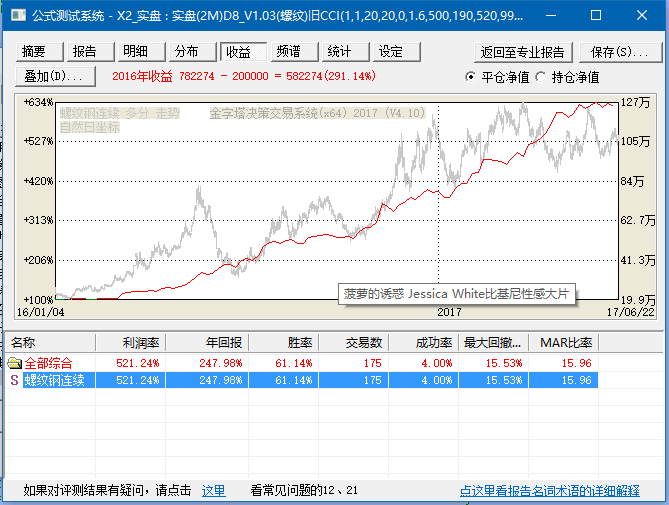
Task: Click the folder icon beside 全部综合
Action: 14,362
